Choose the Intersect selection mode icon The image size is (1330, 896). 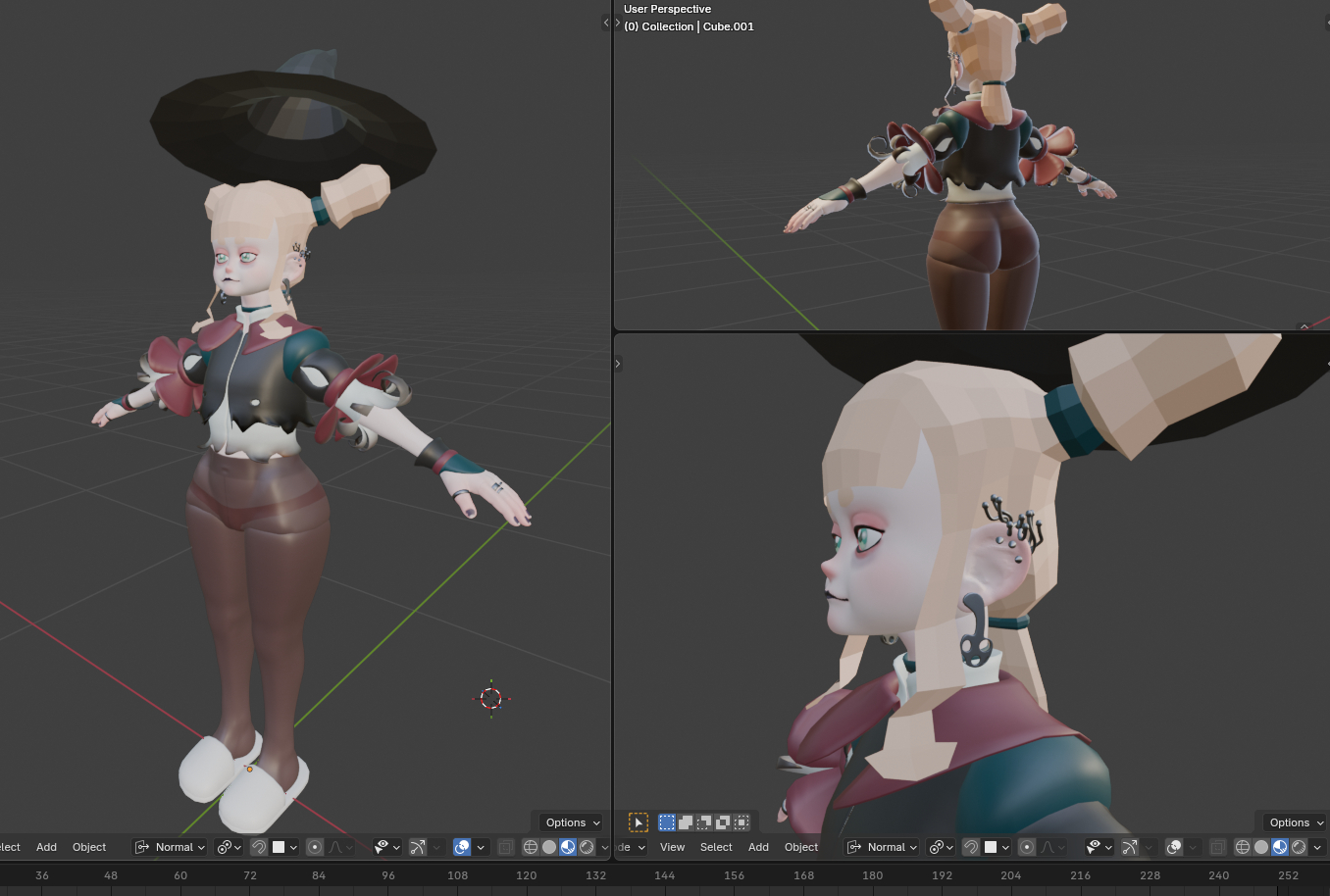point(742,822)
